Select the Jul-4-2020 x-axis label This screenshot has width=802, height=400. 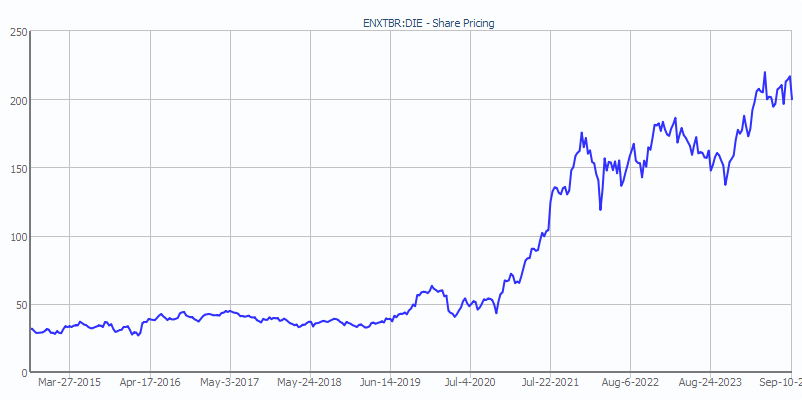[x=470, y=383]
